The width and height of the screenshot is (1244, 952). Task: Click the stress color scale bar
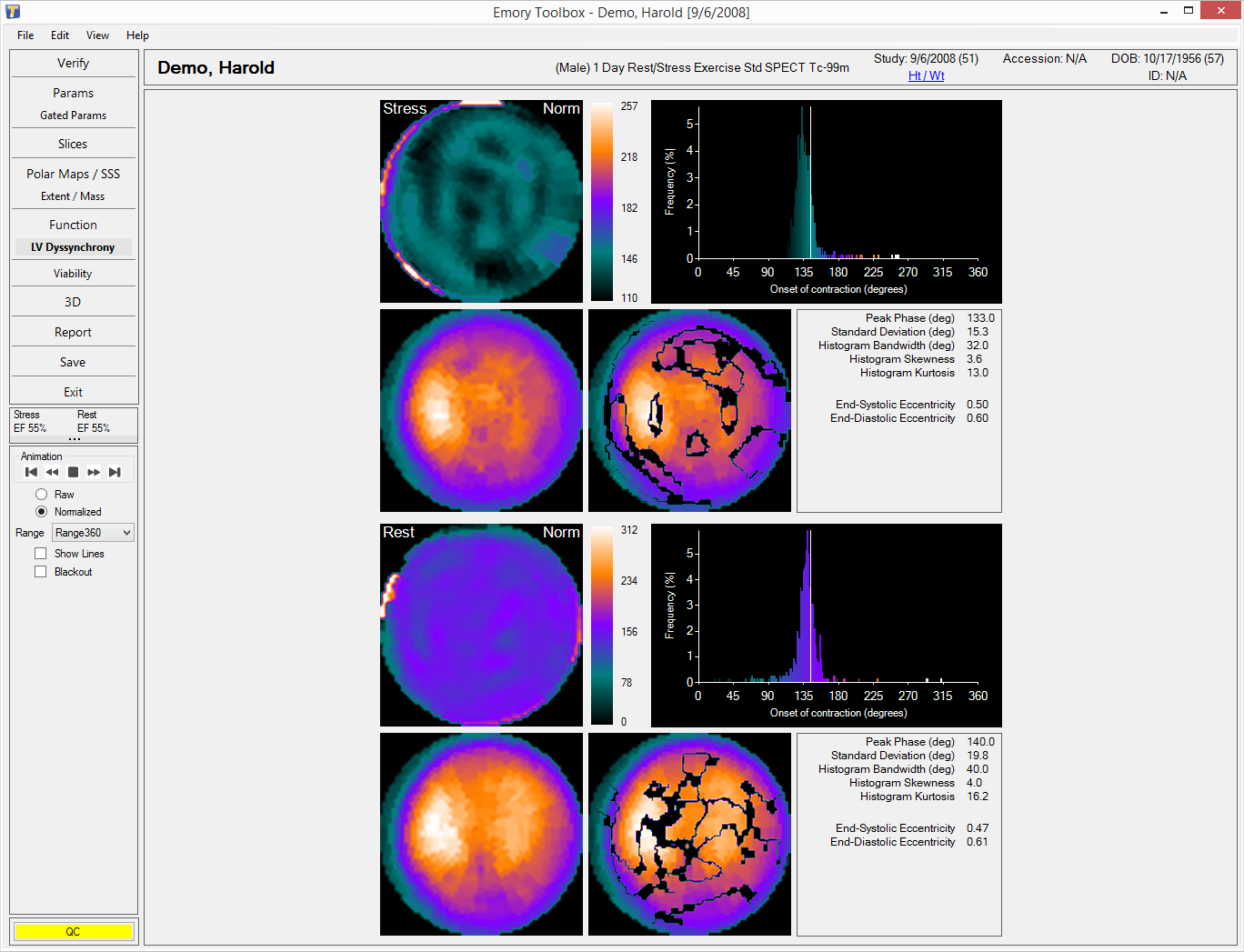pyautogui.click(x=601, y=201)
